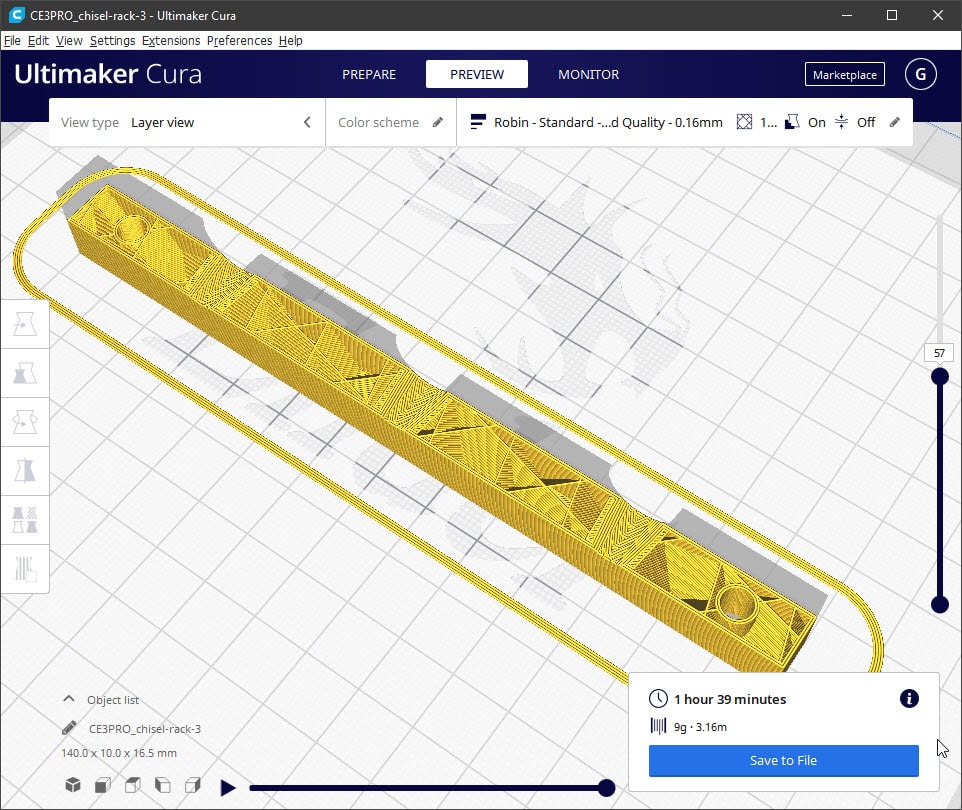Select CE3PRO_chisel-rack-3 in the object list
The height and width of the screenshot is (810, 962).
pos(145,728)
